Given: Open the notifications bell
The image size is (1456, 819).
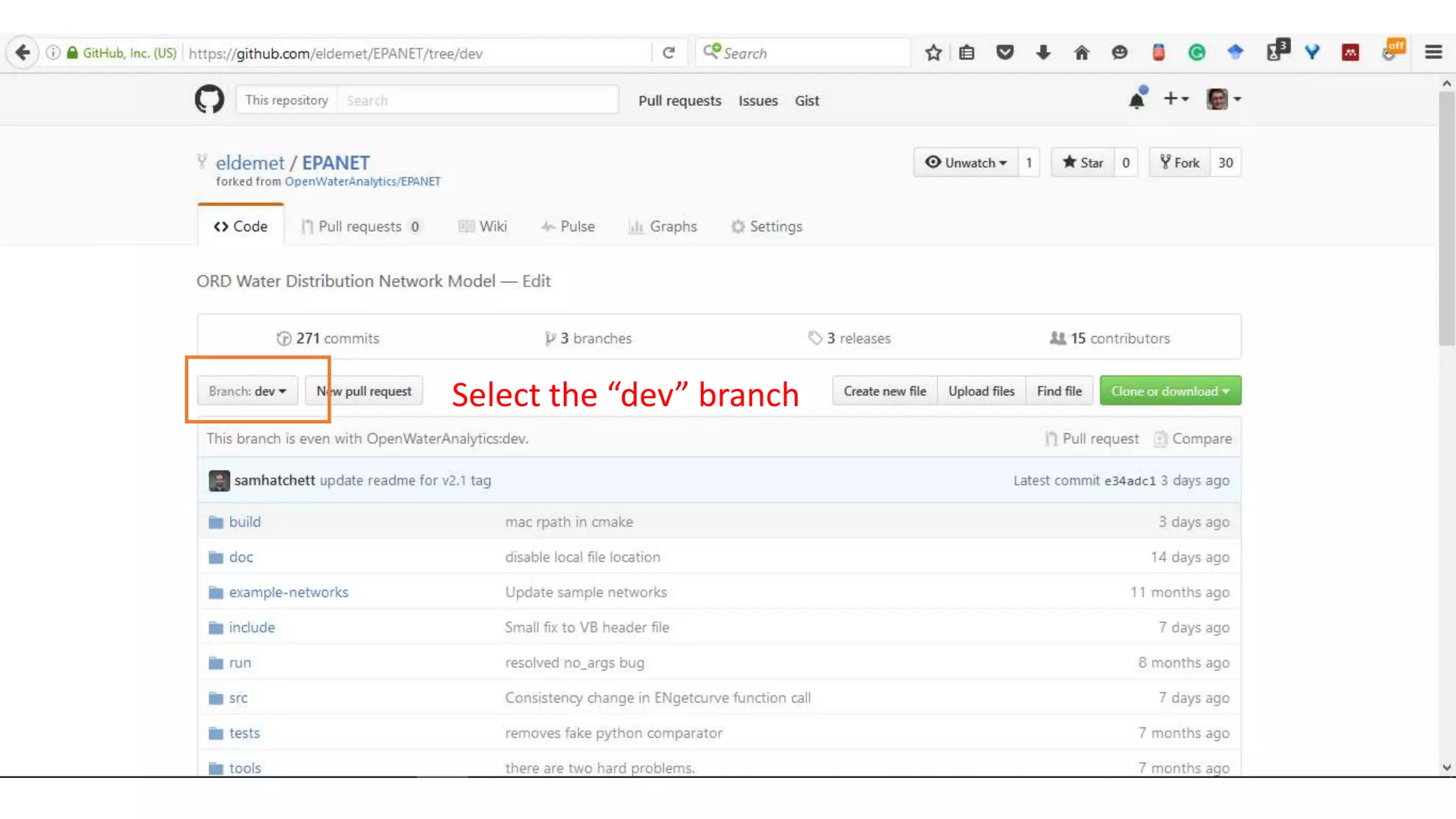Looking at the screenshot, I should [1137, 99].
